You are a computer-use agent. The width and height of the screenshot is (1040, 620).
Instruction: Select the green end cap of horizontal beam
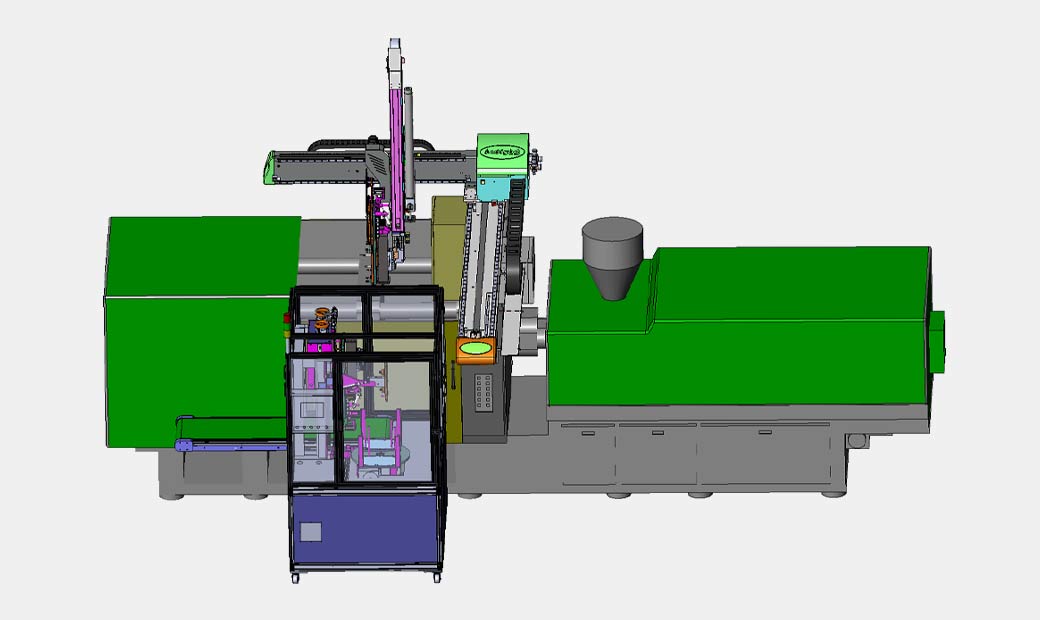tap(268, 167)
